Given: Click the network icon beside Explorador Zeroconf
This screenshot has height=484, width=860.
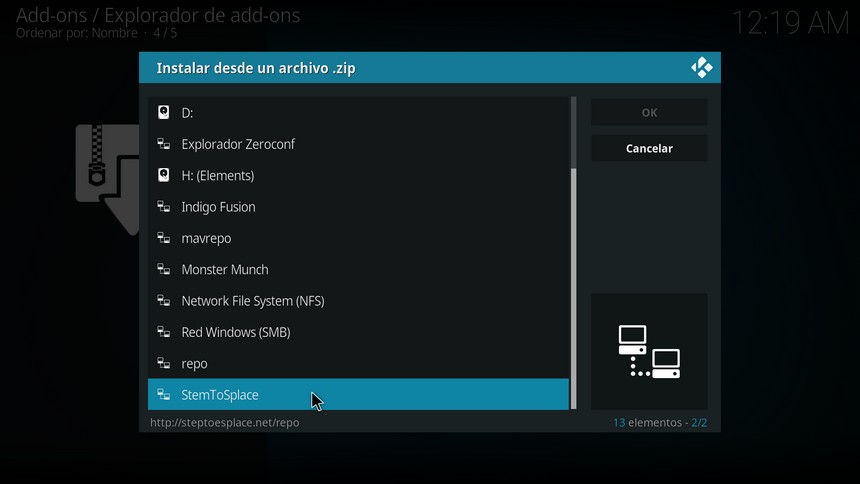Looking at the screenshot, I should [163, 144].
